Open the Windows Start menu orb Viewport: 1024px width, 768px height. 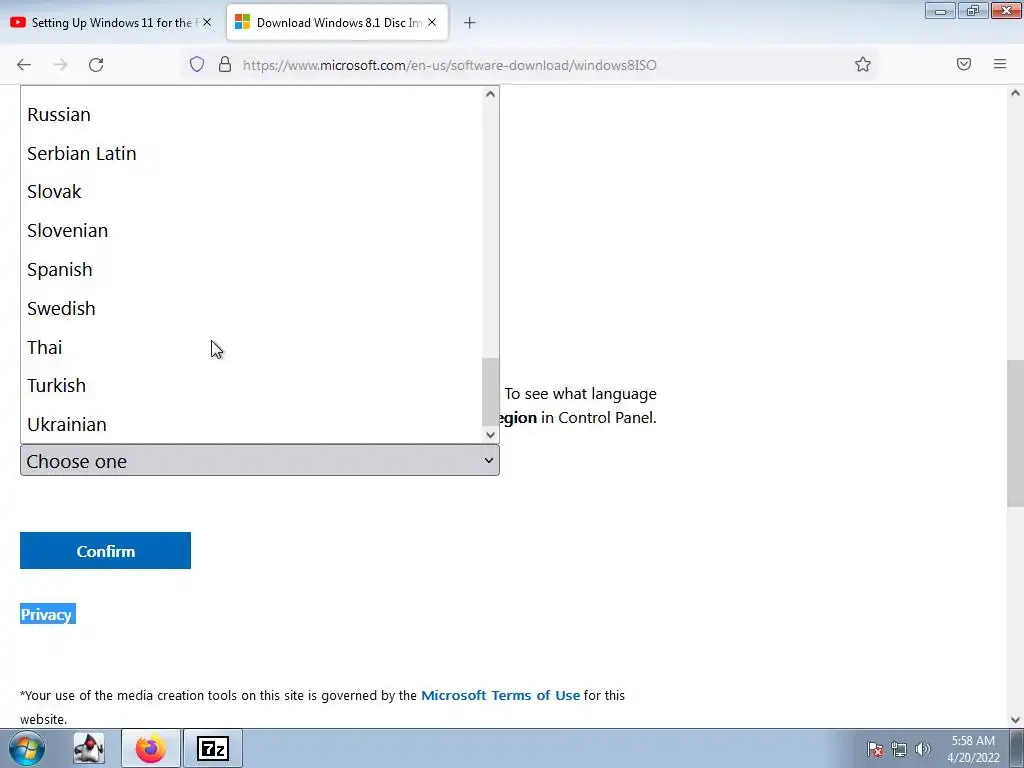point(27,748)
